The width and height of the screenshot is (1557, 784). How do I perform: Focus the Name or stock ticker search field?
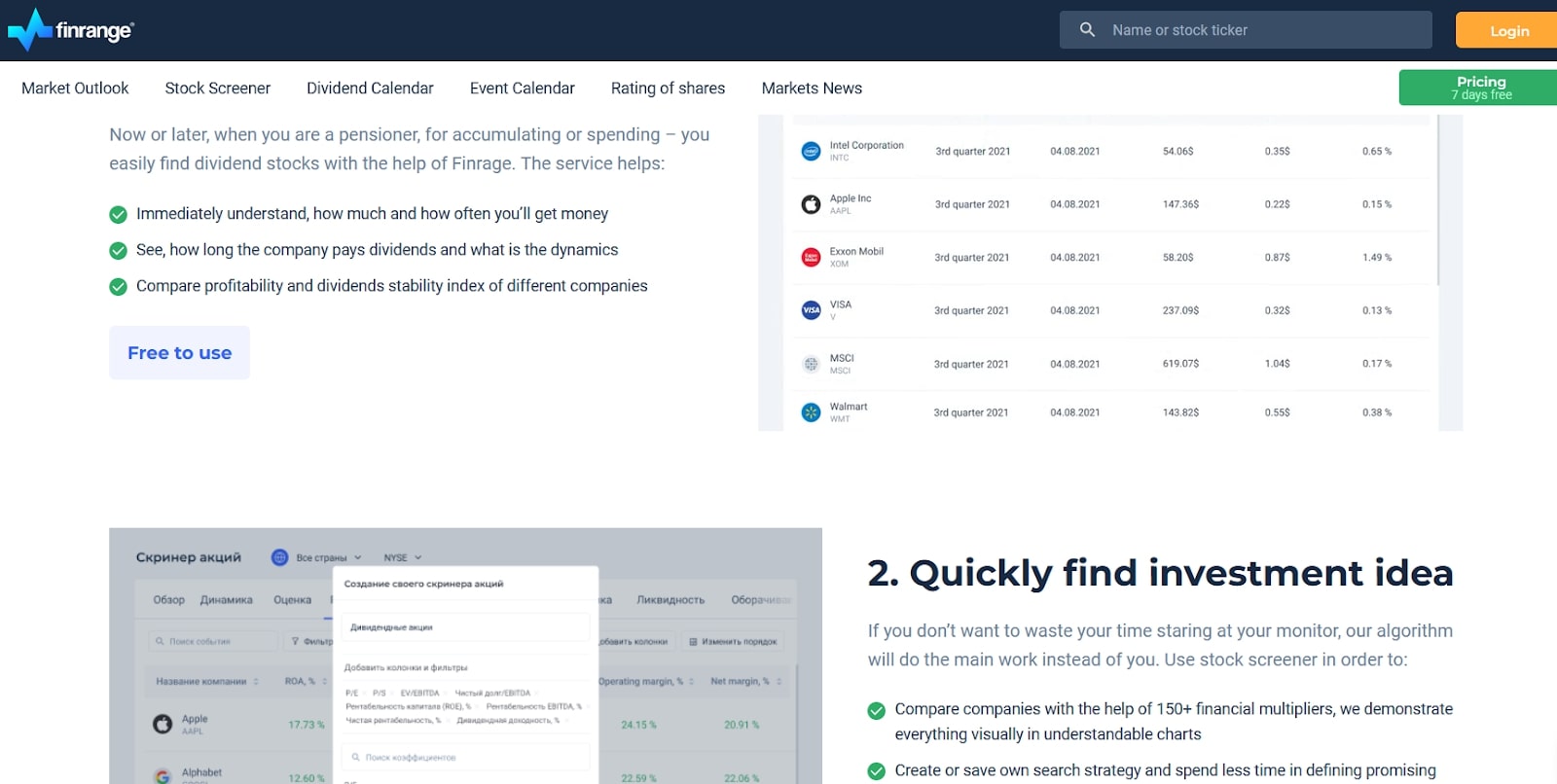tap(1246, 30)
